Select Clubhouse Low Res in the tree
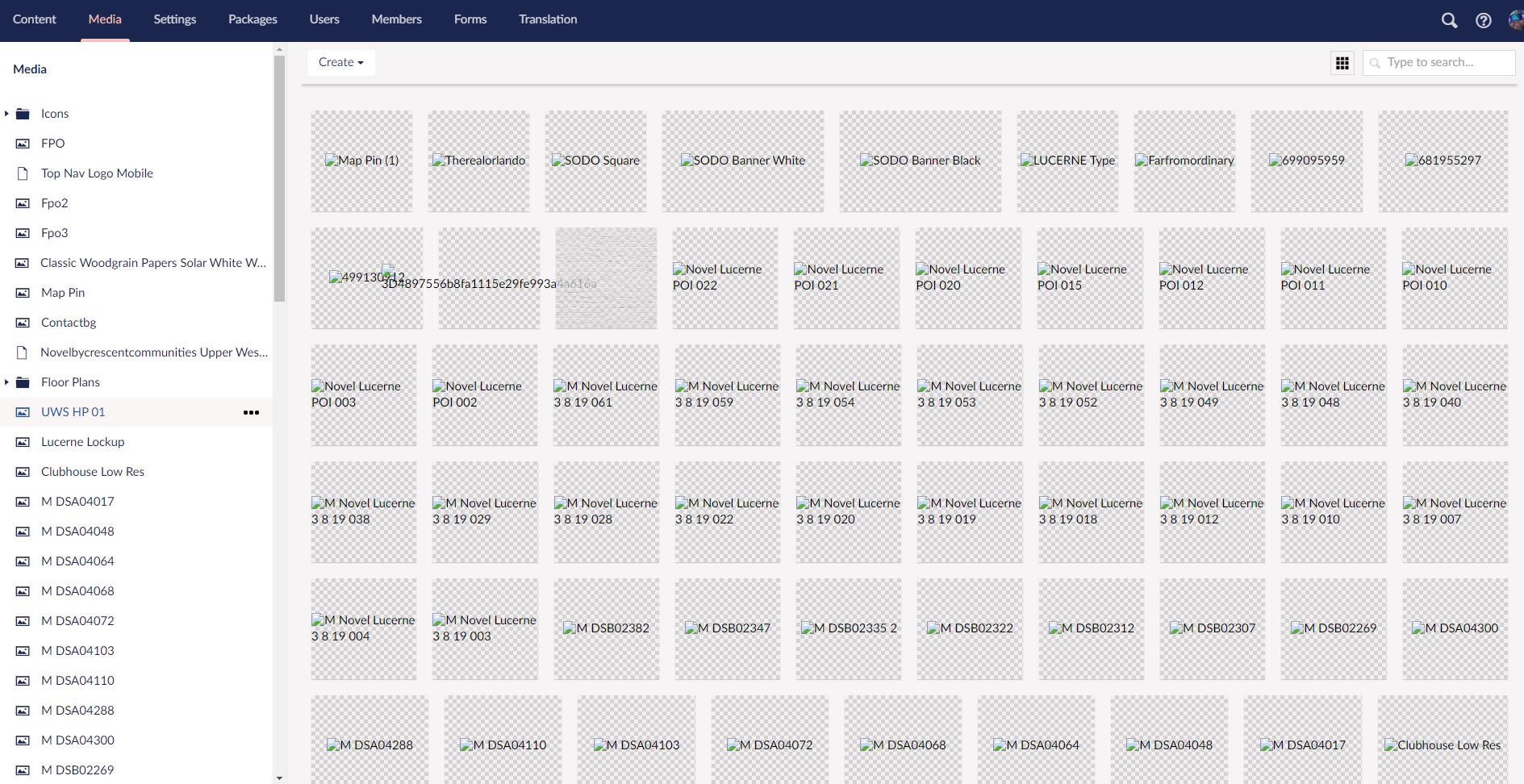1524x784 pixels. tap(93, 472)
